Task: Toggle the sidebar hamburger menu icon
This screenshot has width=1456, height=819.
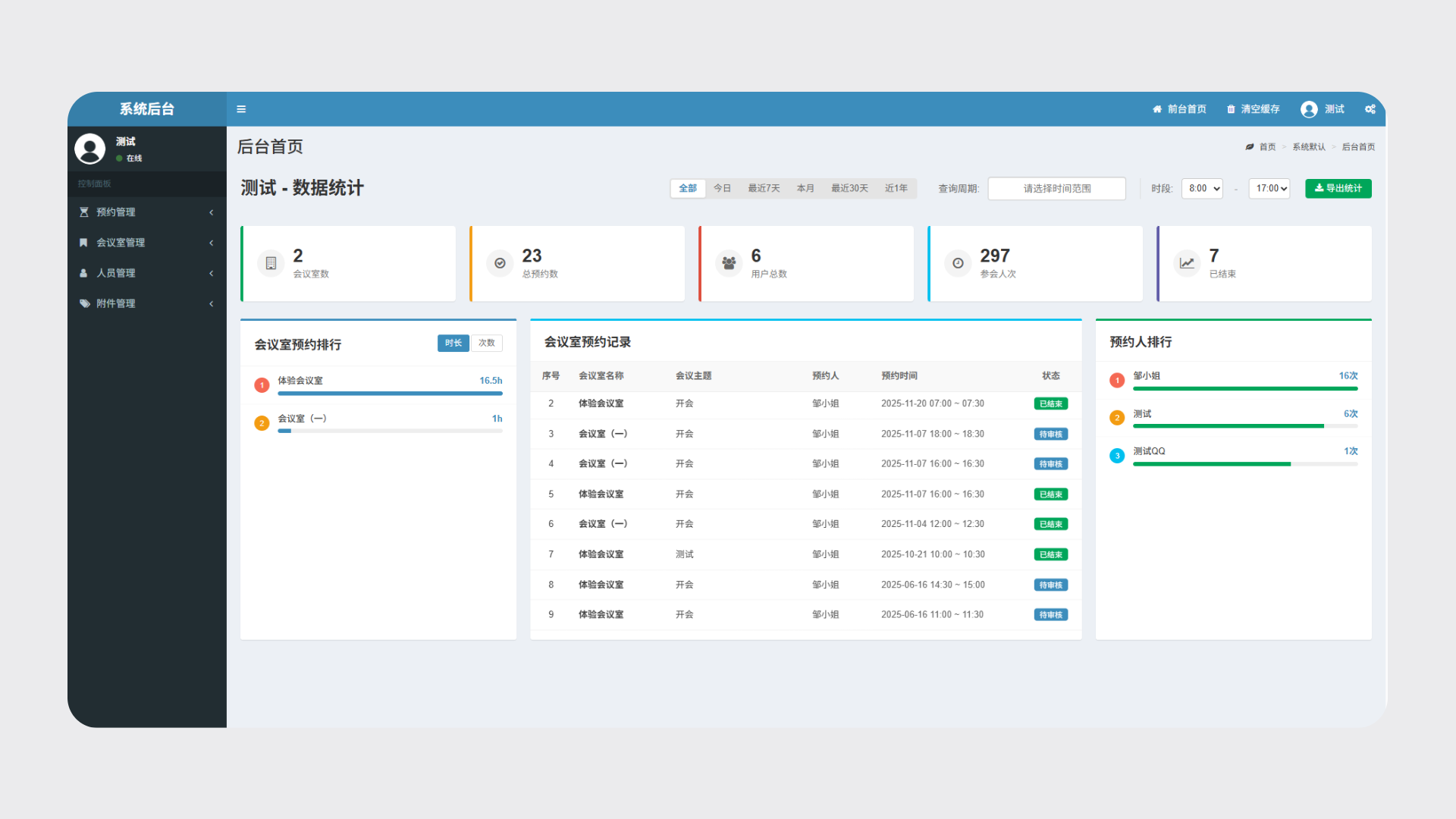Action: pos(241,109)
